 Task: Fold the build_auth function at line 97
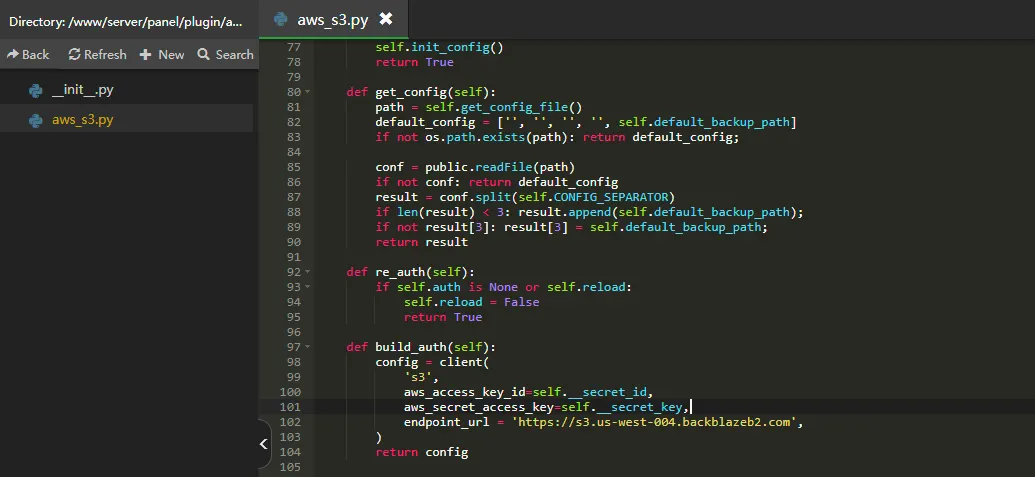tap(308, 347)
